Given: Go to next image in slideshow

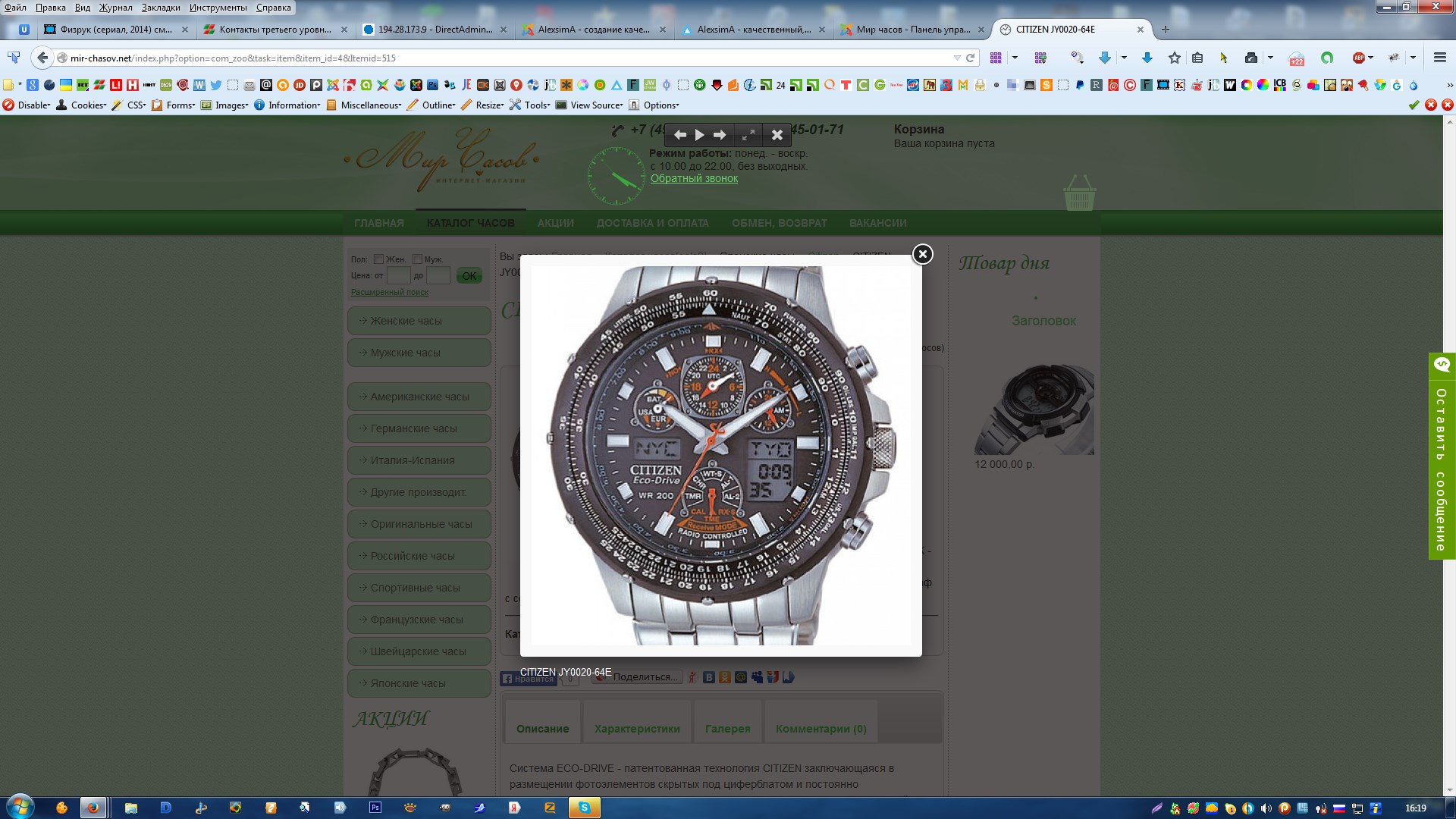Looking at the screenshot, I should tap(720, 135).
